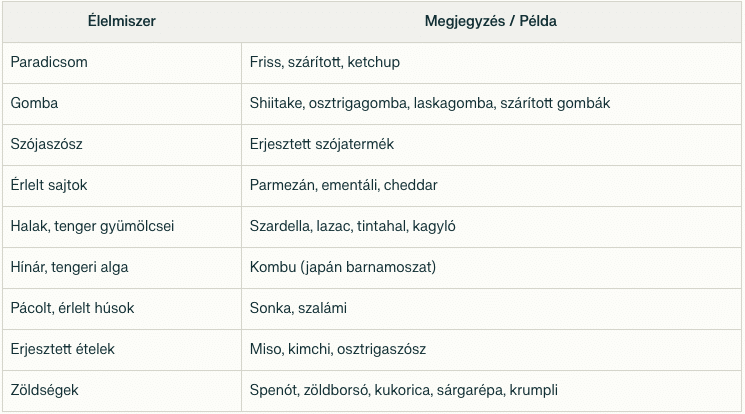This screenshot has height=414, width=745.
Task: Select the Miso, kimchi, osztrigaszósz cell
Action: click(x=491, y=350)
